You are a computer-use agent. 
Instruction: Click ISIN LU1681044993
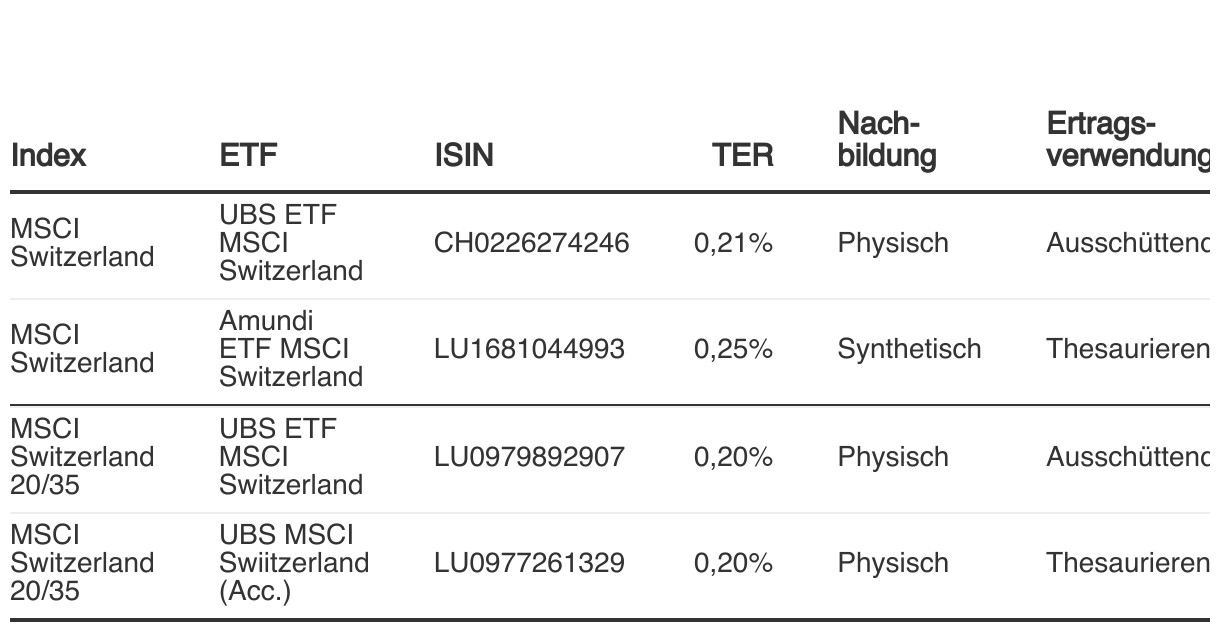pyautogui.click(x=529, y=350)
